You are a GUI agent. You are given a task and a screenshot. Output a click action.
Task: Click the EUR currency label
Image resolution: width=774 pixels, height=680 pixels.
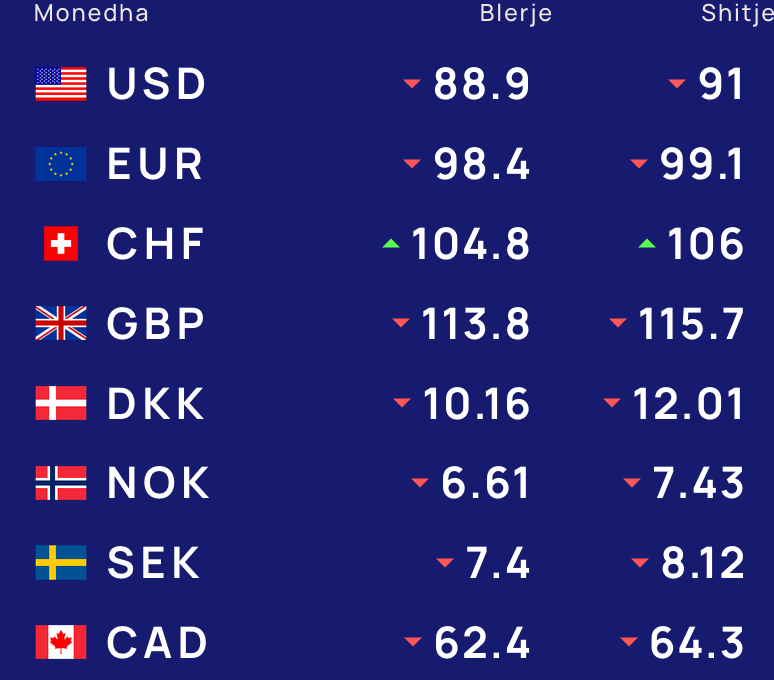[155, 164]
